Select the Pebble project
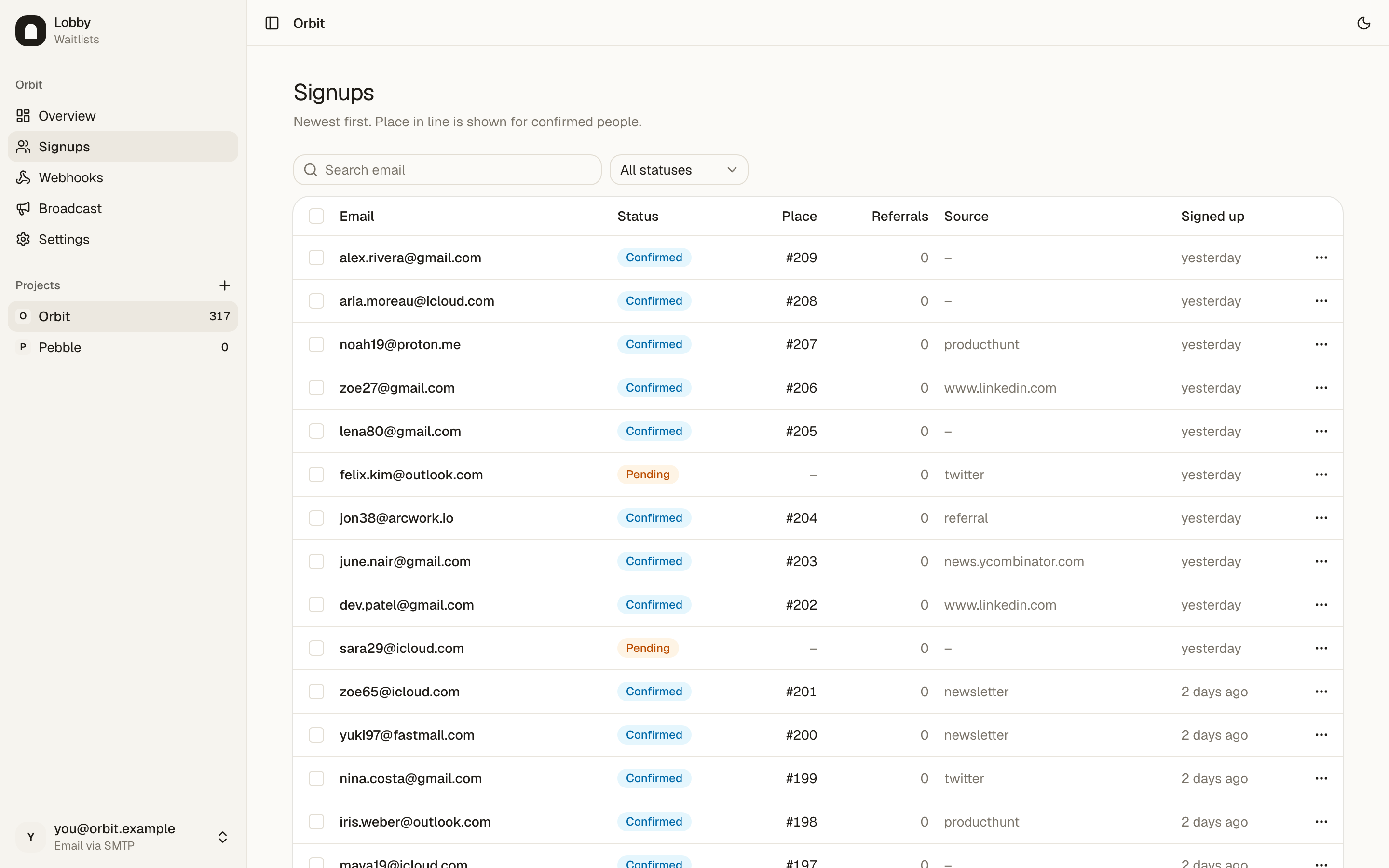 click(123, 347)
